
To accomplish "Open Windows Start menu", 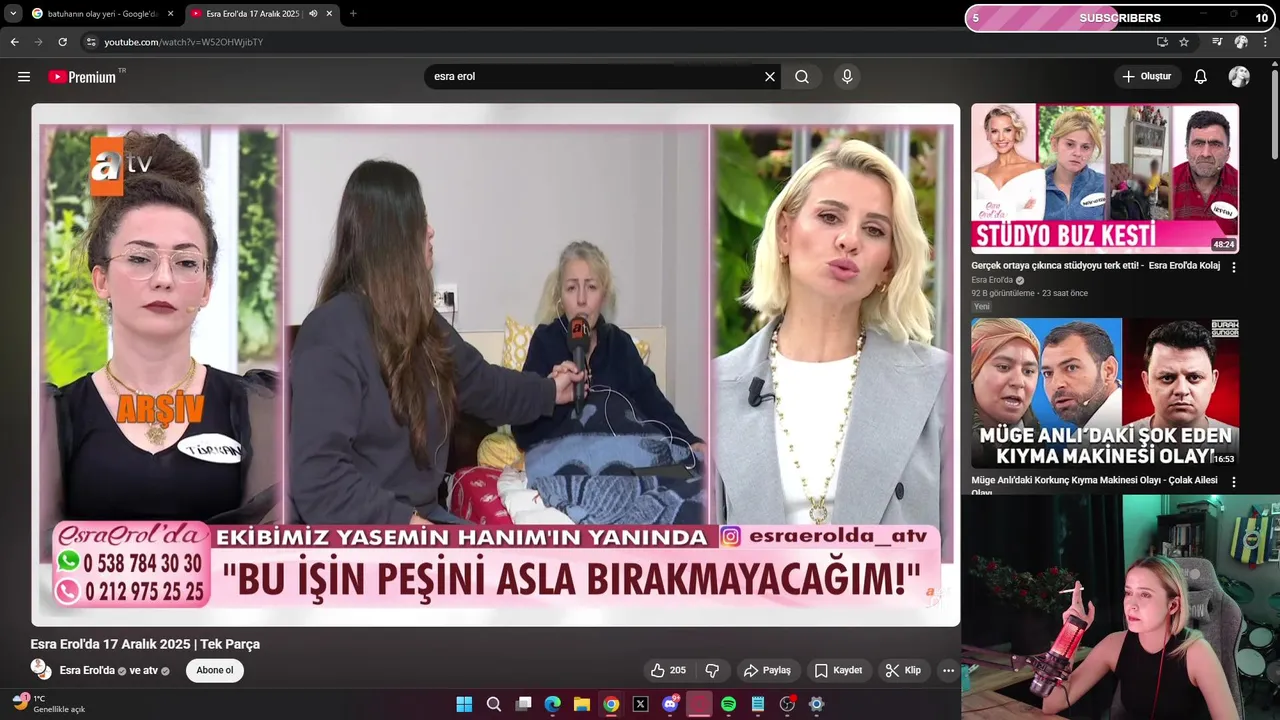I will pos(464,704).
